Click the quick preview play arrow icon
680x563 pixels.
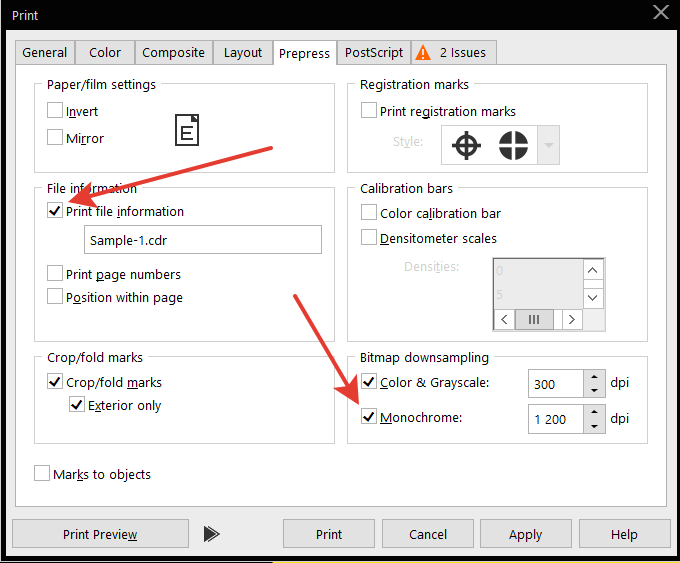coord(211,534)
